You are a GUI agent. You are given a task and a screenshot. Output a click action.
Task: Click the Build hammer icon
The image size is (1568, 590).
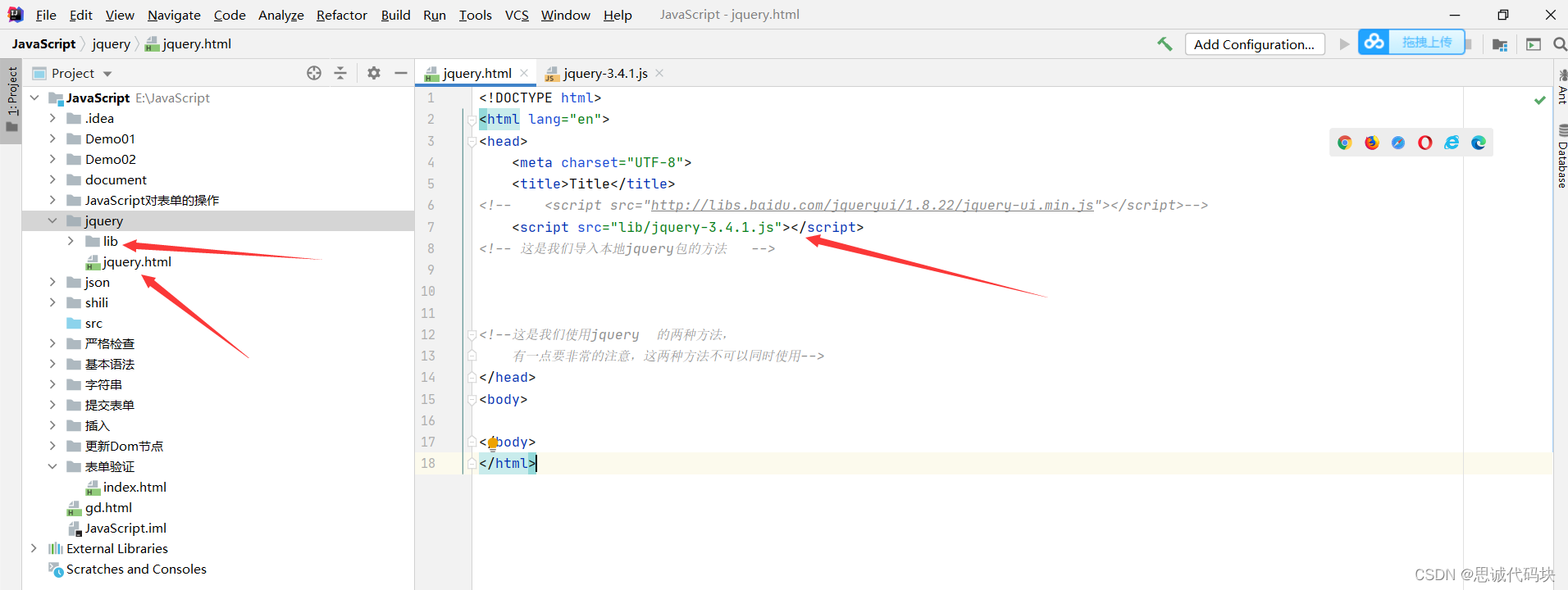pyautogui.click(x=1165, y=44)
